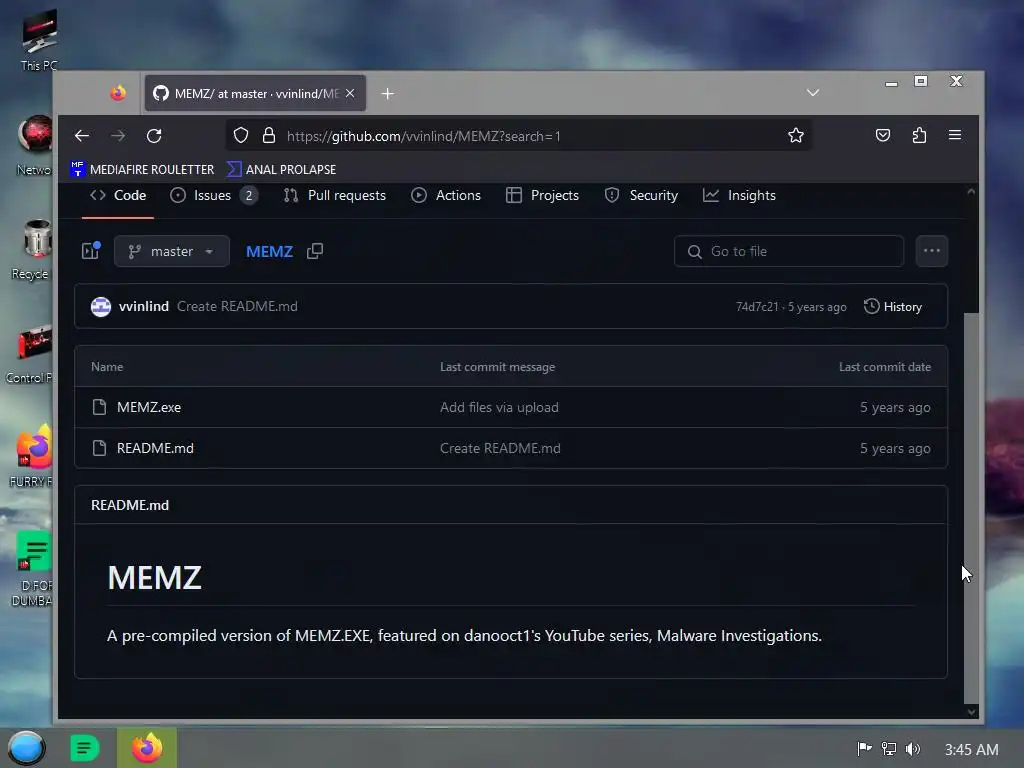The width and height of the screenshot is (1024, 768).
Task: Select the Recycle Bin desktop icon
Action: [x=31, y=249]
